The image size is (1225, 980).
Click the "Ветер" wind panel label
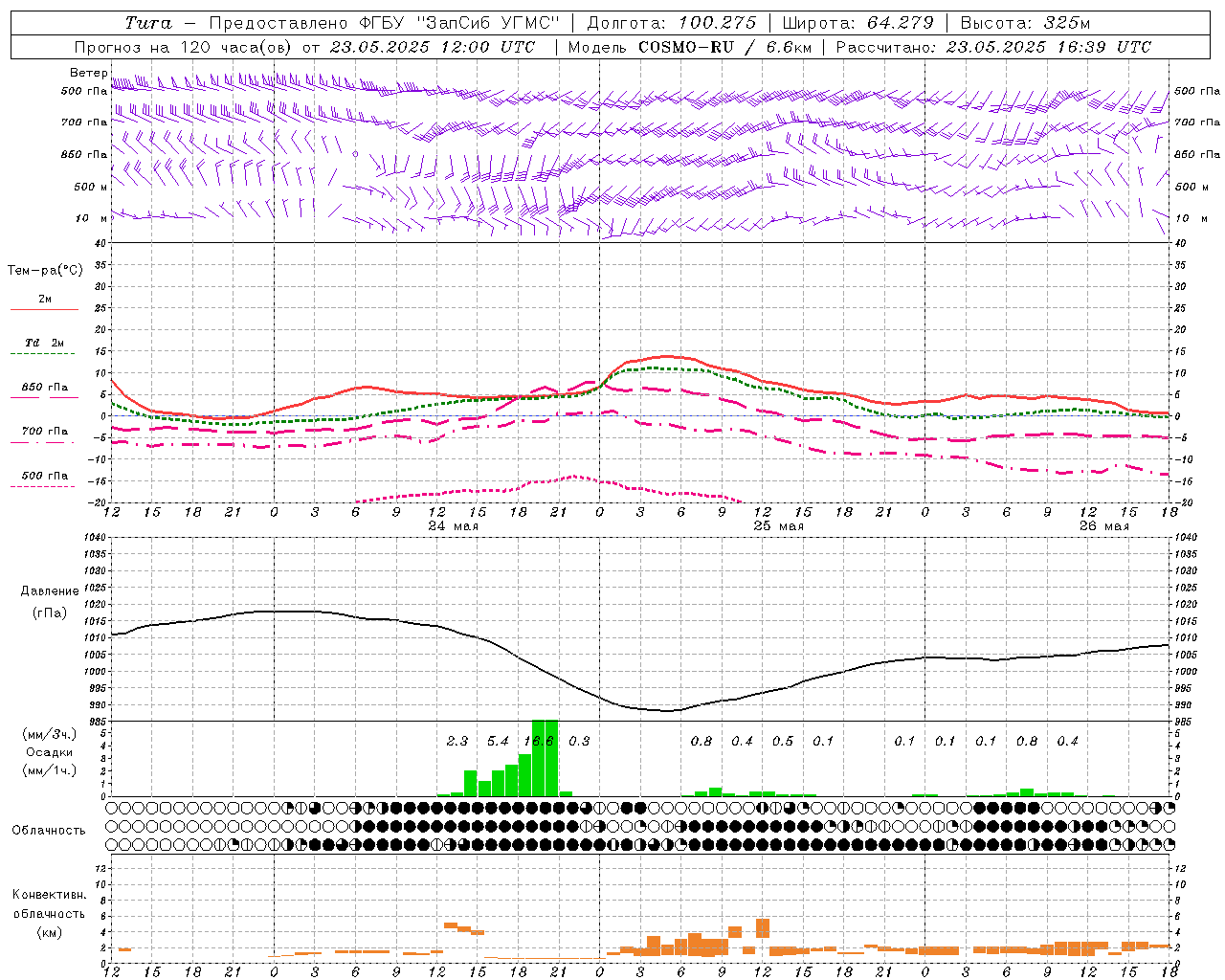(89, 73)
